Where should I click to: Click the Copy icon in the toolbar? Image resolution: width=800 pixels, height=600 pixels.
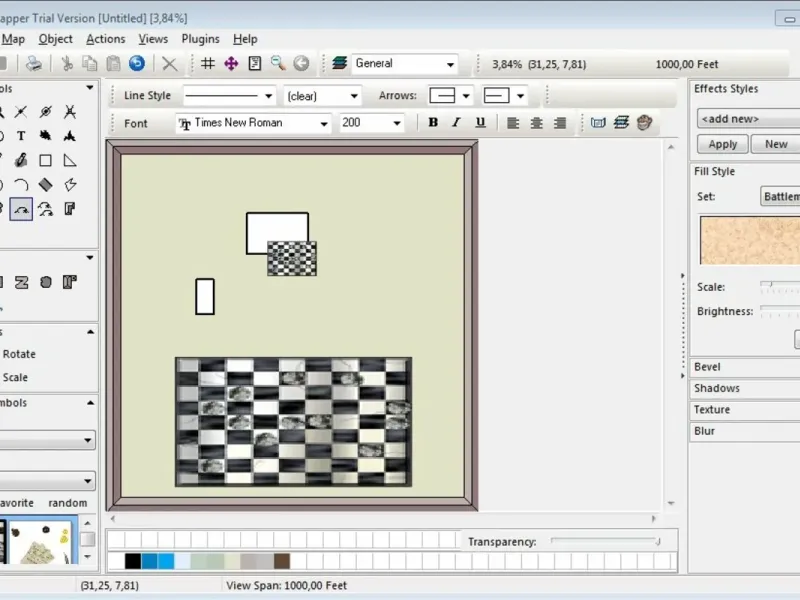(90, 64)
